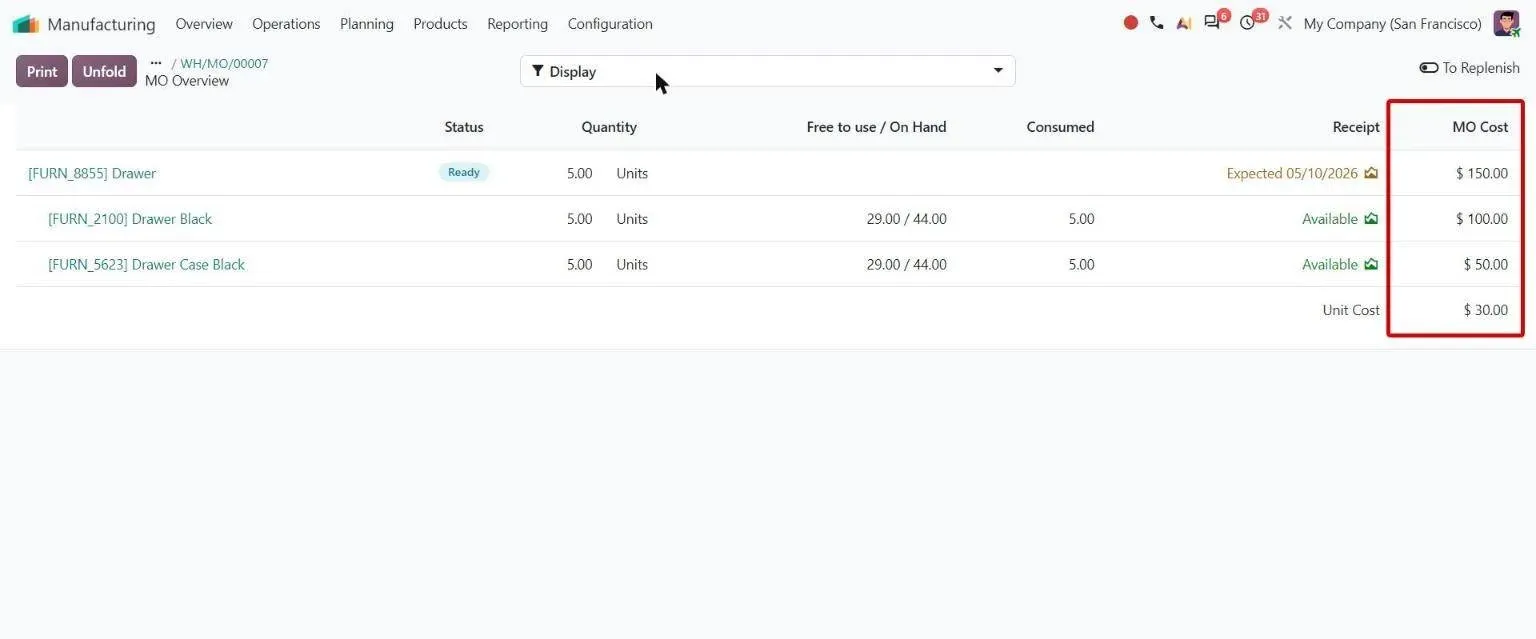
Task: Toggle the To Replenish switch
Action: coord(1428,68)
